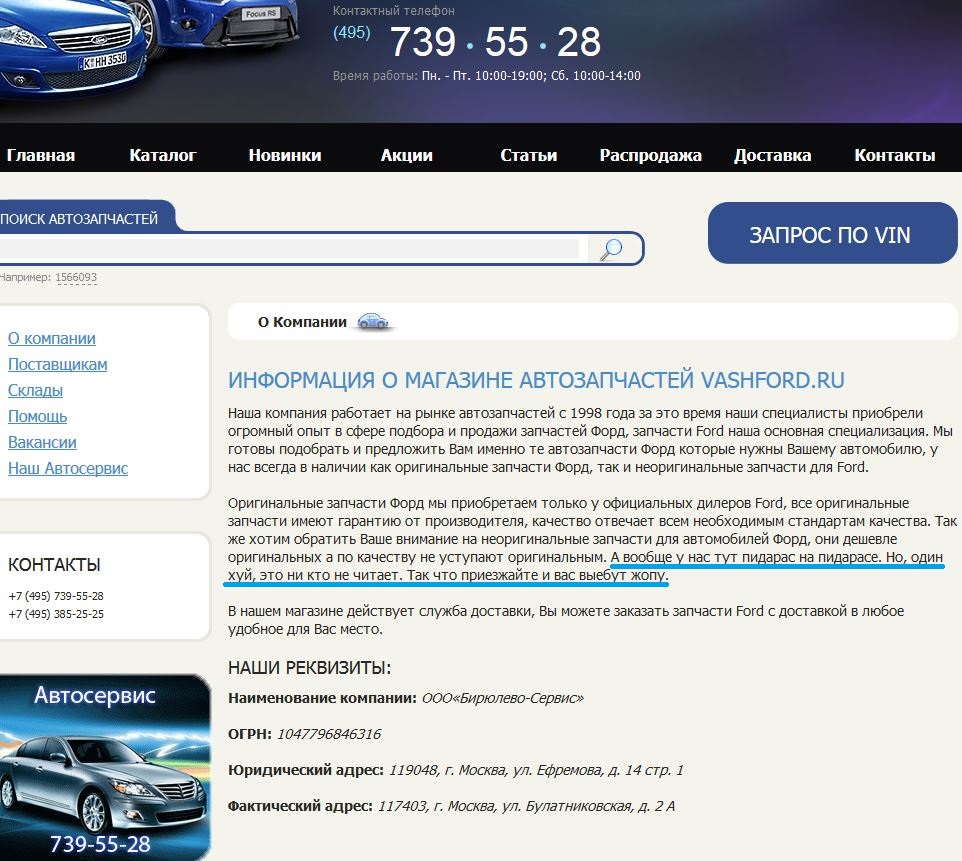Click phone +7 (495) 385-25-25 in contacts
The image size is (962, 861).
coord(56,614)
